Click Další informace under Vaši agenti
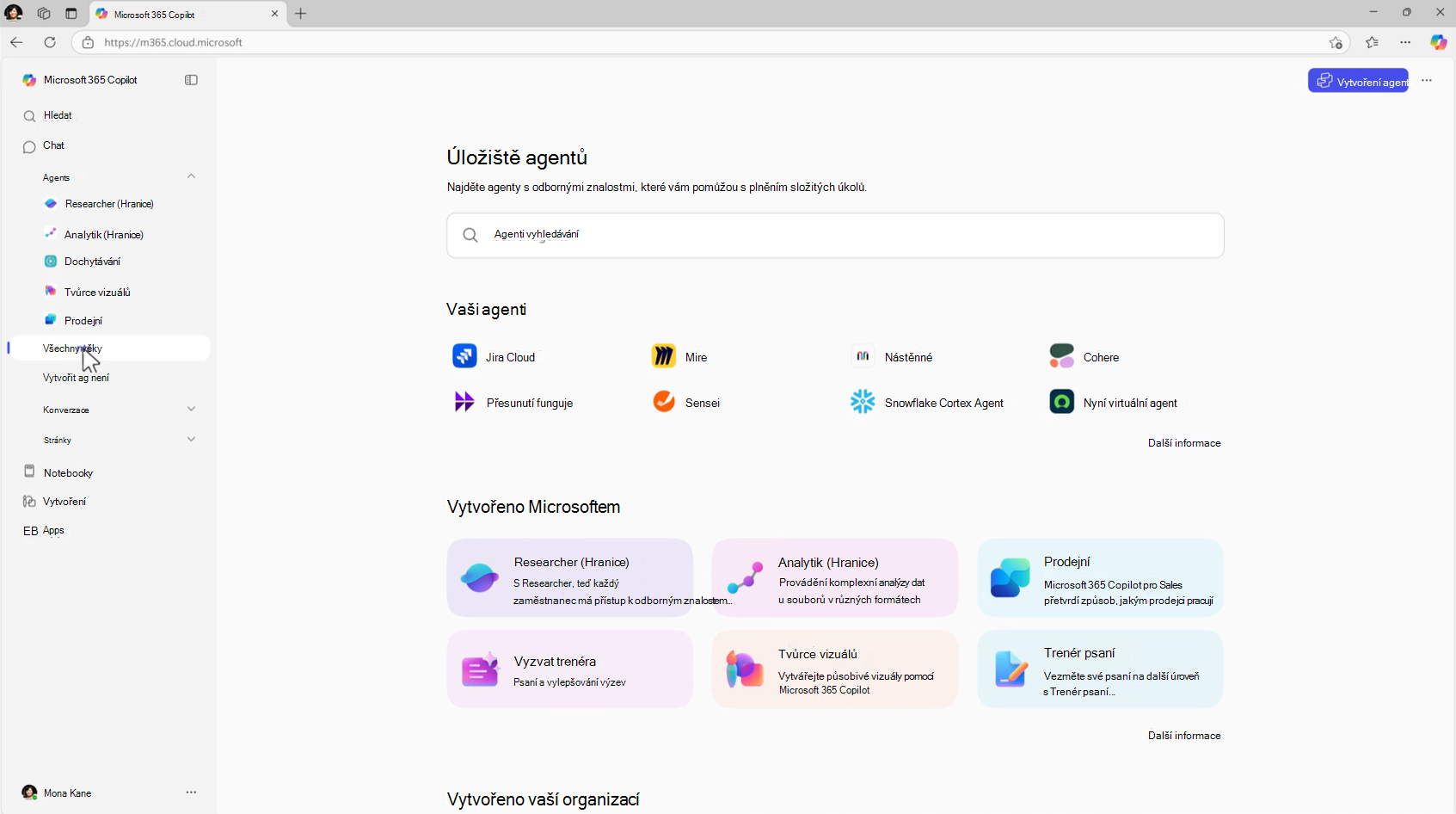This screenshot has width=1456, height=814. point(1184,443)
